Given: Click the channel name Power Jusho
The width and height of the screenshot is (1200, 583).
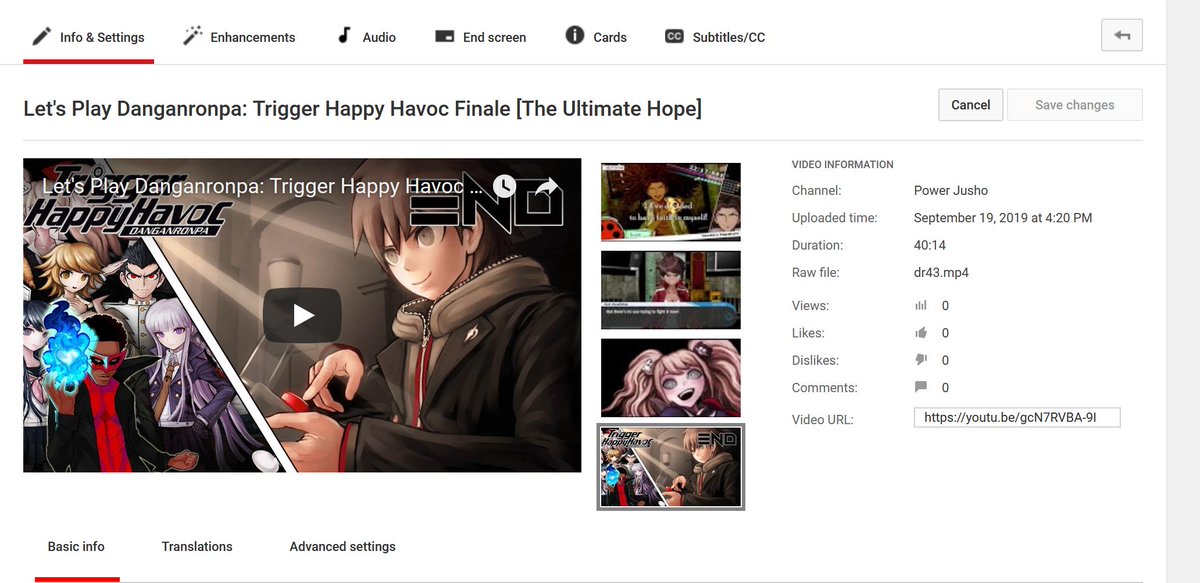Looking at the screenshot, I should [x=951, y=190].
